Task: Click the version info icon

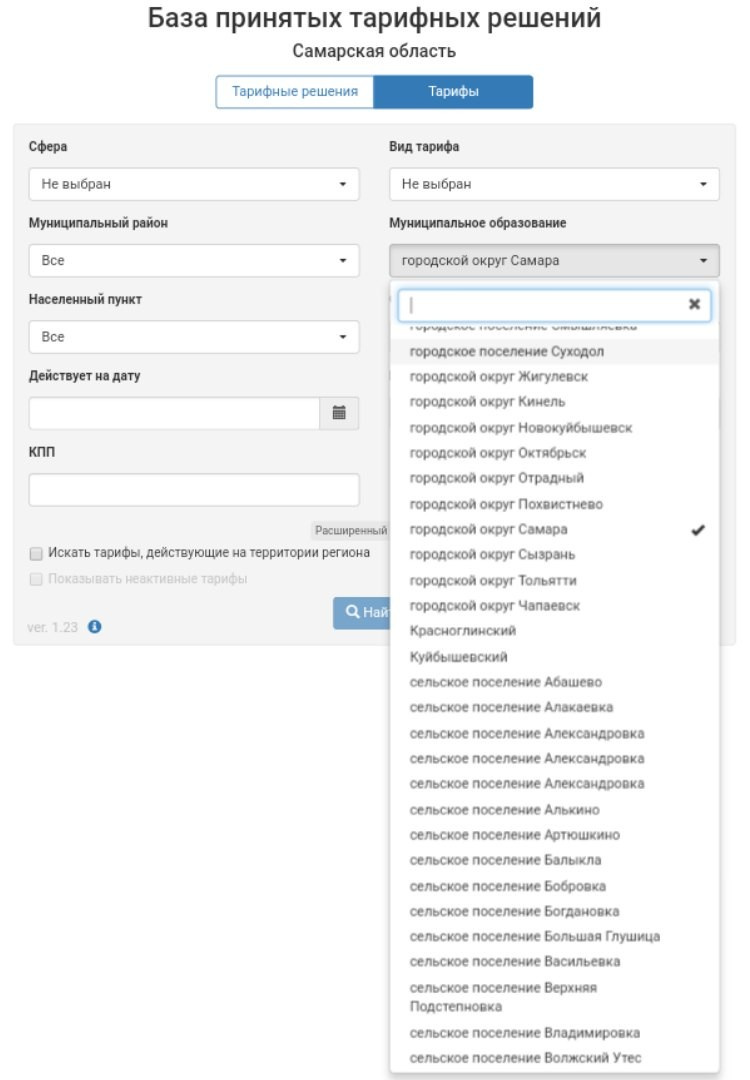Action: click(x=95, y=627)
